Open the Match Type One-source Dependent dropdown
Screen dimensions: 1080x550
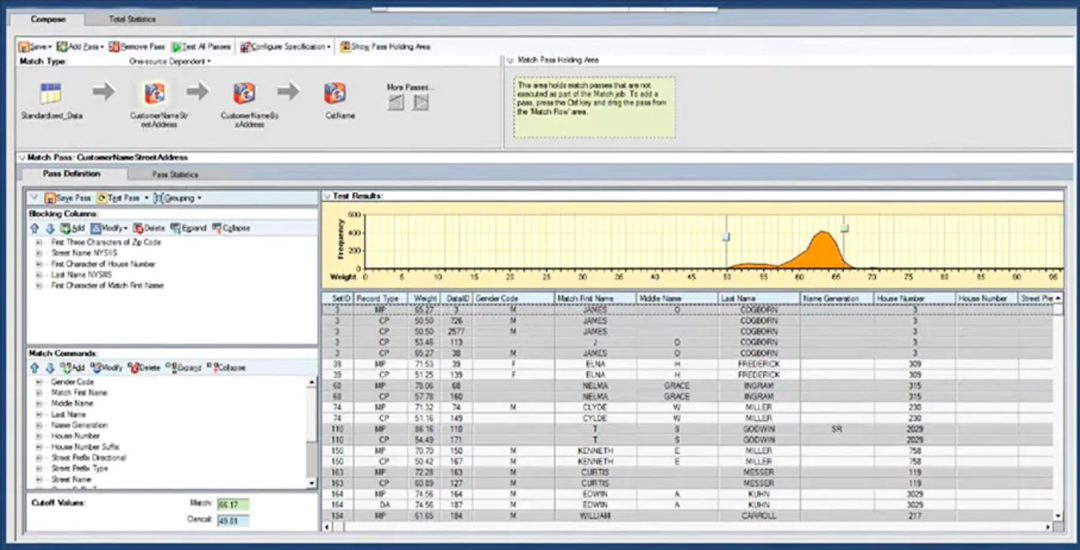click(170, 61)
